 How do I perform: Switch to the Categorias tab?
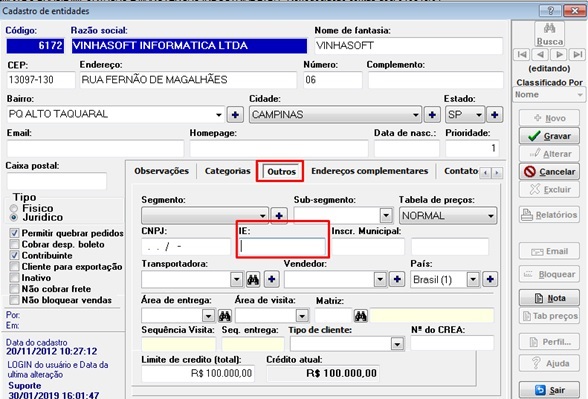coord(227,171)
